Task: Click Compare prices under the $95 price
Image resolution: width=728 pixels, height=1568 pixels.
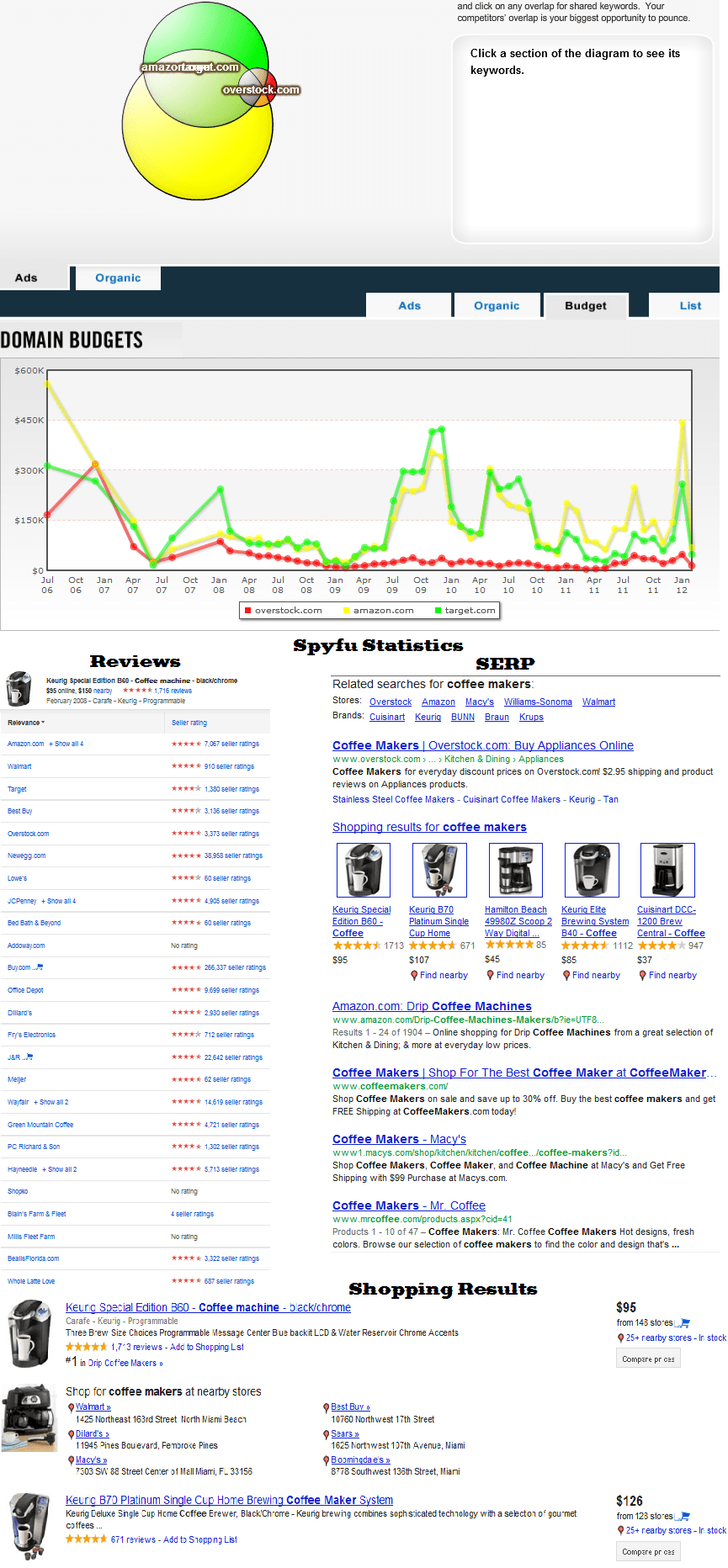Action: [x=648, y=1359]
